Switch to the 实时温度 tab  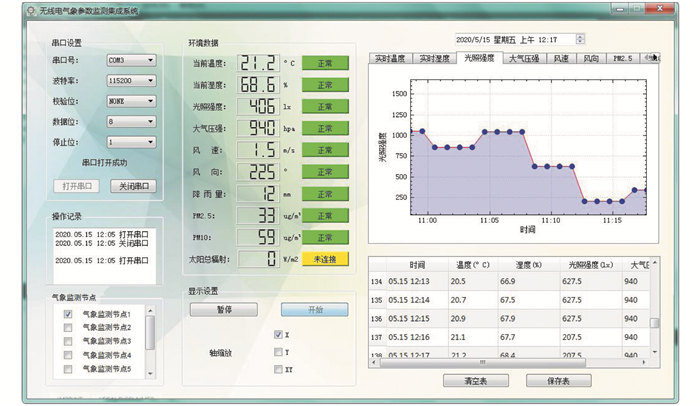[x=390, y=59]
